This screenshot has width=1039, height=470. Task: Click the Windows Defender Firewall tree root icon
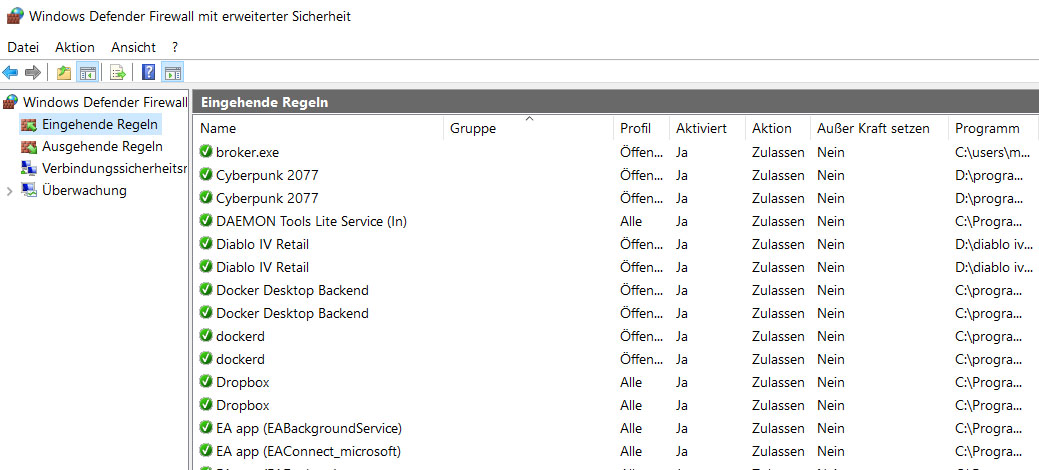10,102
